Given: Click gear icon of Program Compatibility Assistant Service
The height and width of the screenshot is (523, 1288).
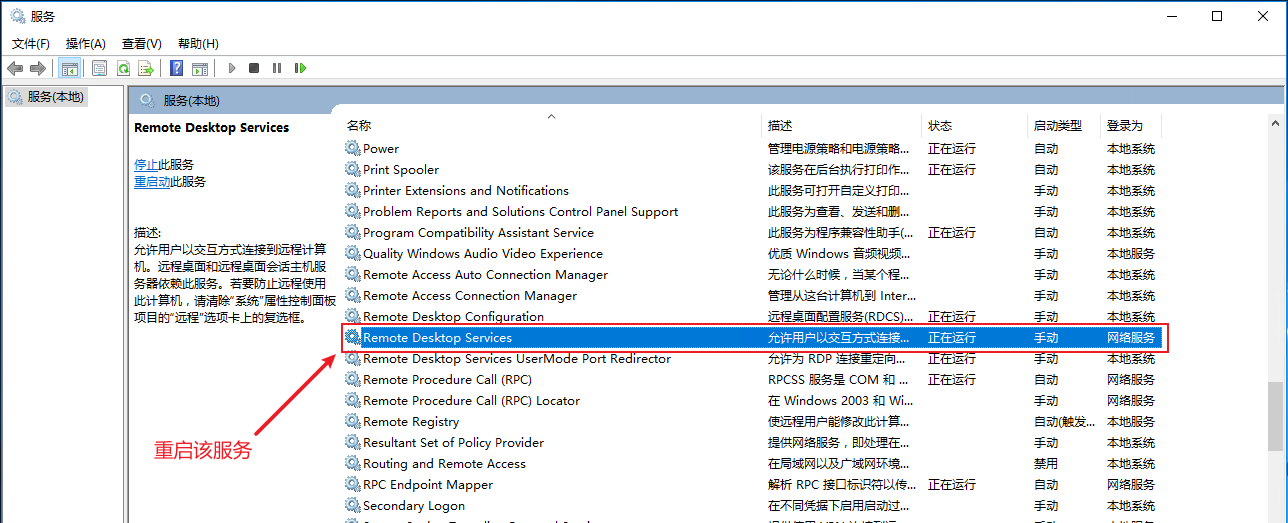Looking at the screenshot, I should point(352,232).
